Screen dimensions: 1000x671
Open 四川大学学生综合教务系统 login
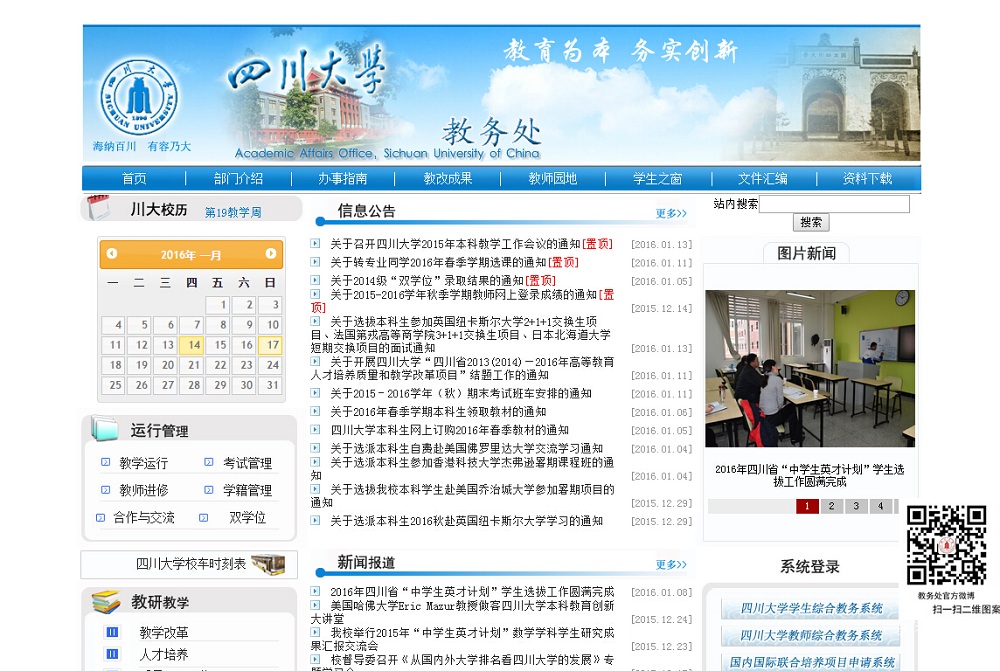coord(811,608)
